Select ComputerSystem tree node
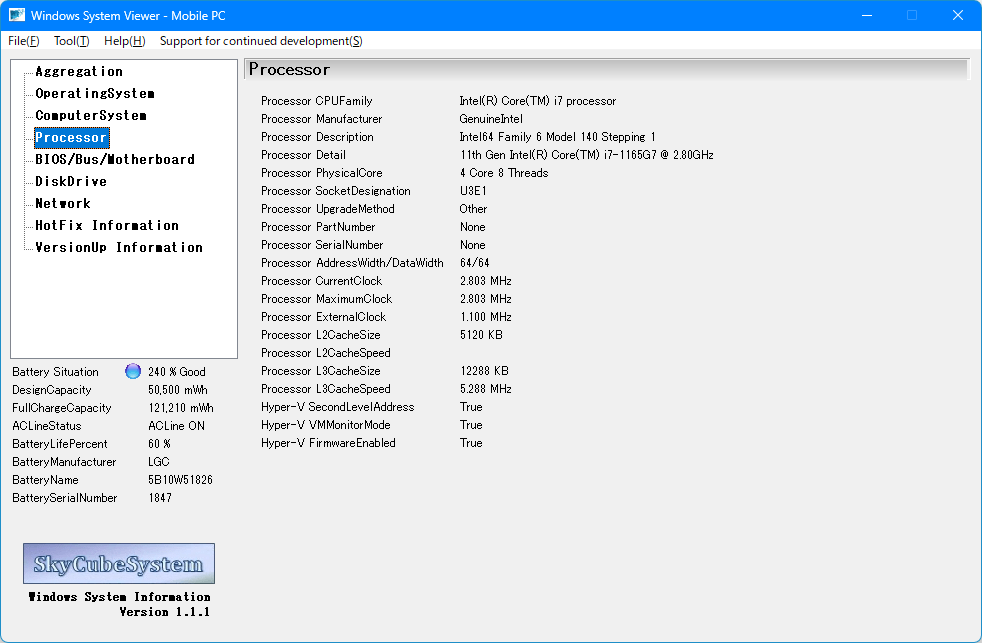The height and width of the screenshot is (643, 982). [91, 115]
